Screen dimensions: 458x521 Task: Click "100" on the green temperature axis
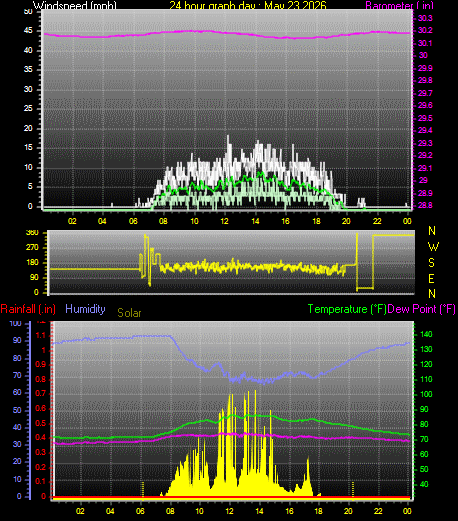point(426,394)
